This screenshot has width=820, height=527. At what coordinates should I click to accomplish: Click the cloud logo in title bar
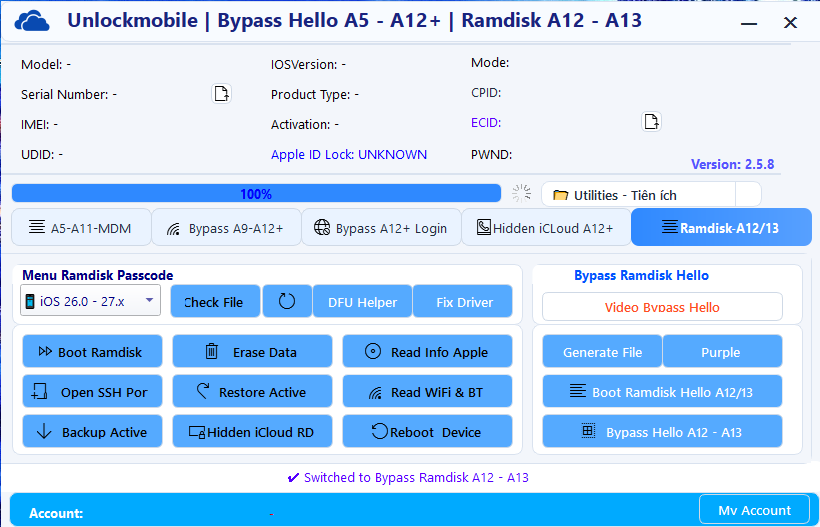(x=32, y=21)
